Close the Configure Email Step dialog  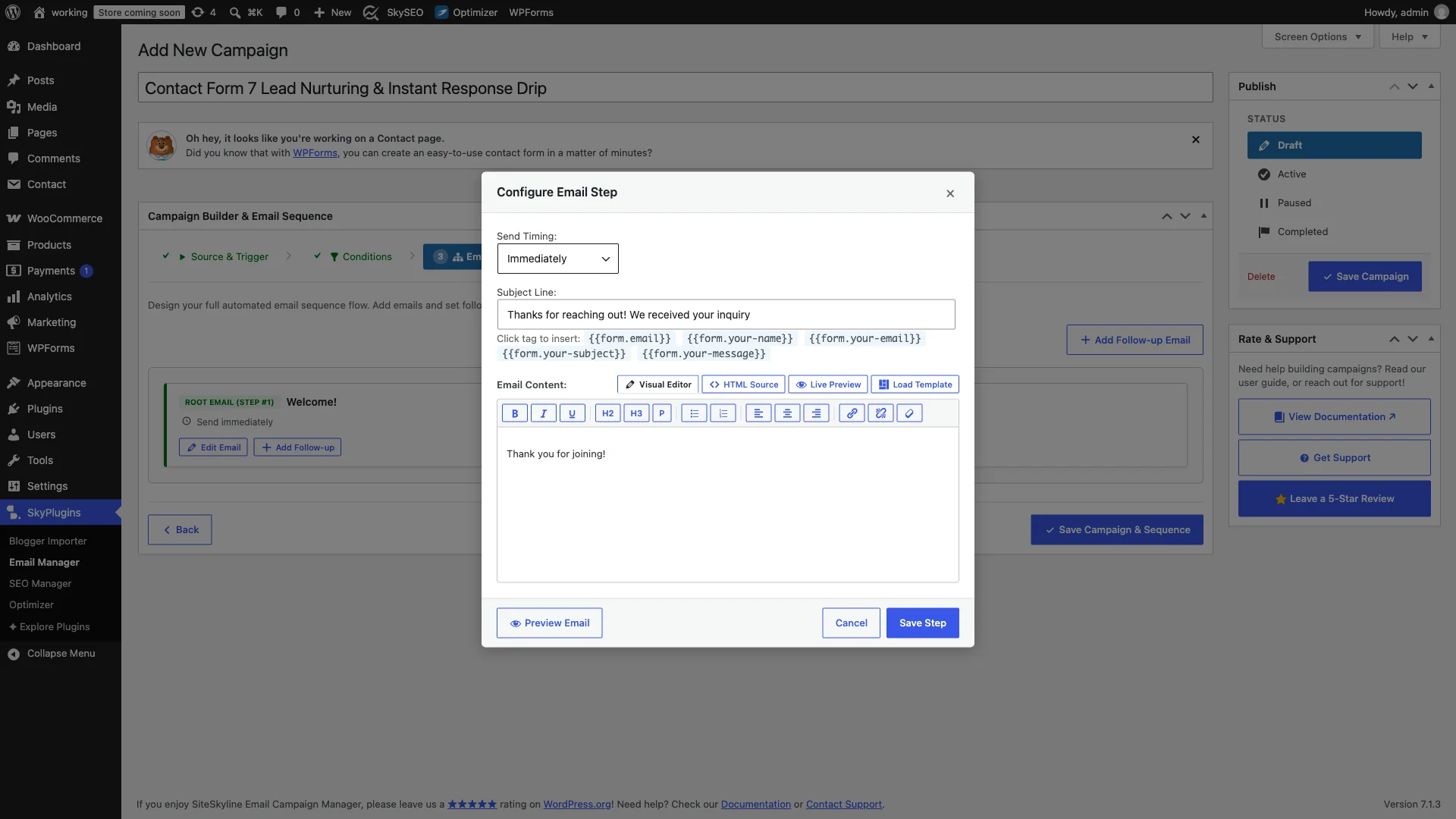[x=950, y=193]
